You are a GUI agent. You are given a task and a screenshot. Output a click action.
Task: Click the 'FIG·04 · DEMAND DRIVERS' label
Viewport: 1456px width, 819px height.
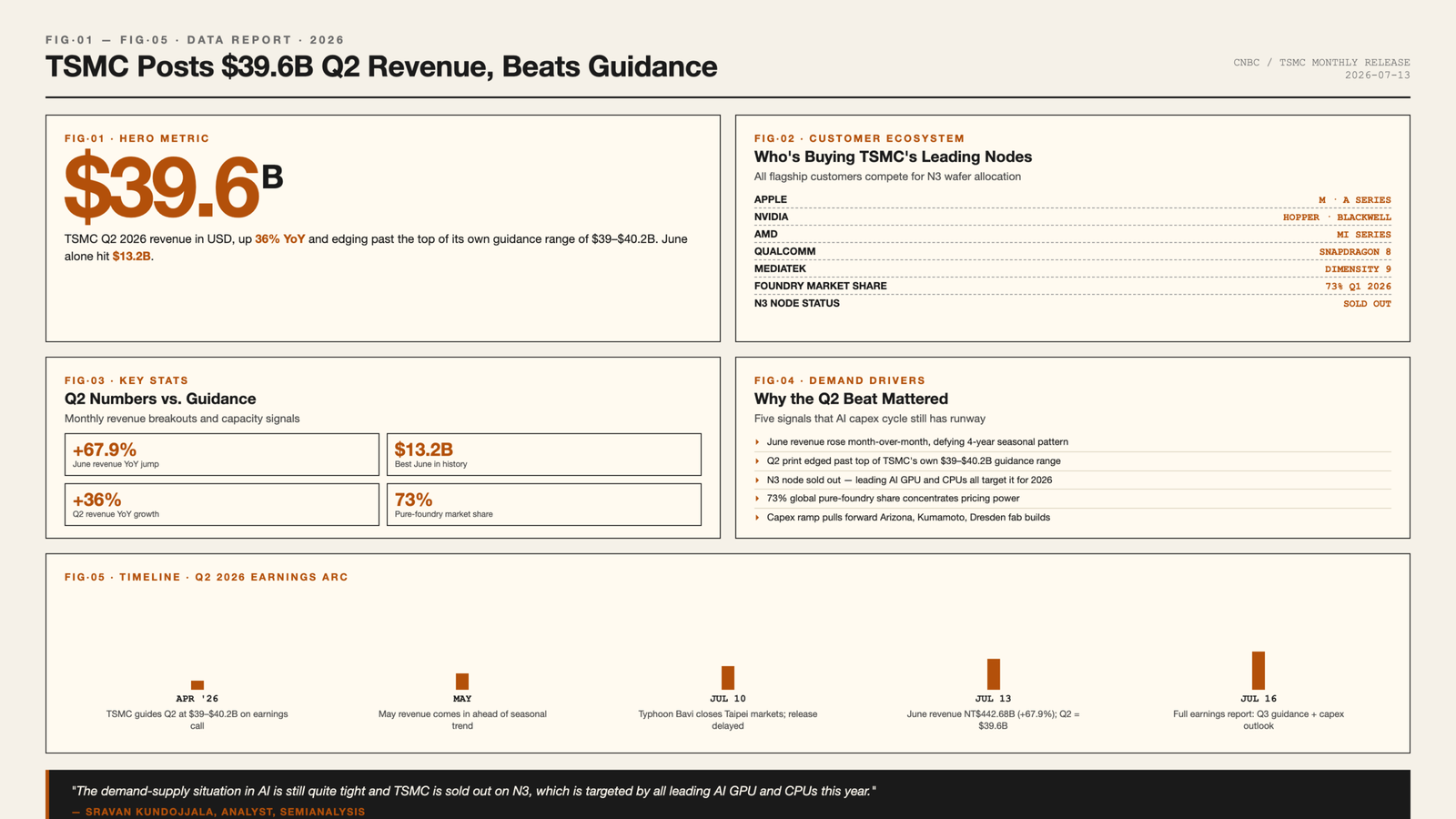839,380
